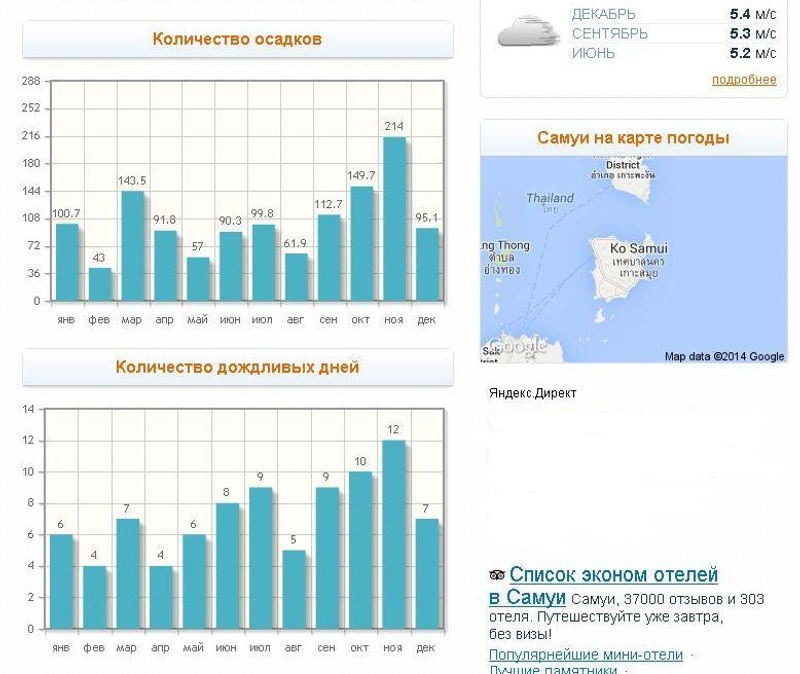
Task: Click the February precipitation bar labeled 43
Action: click(x=100, y=284)
